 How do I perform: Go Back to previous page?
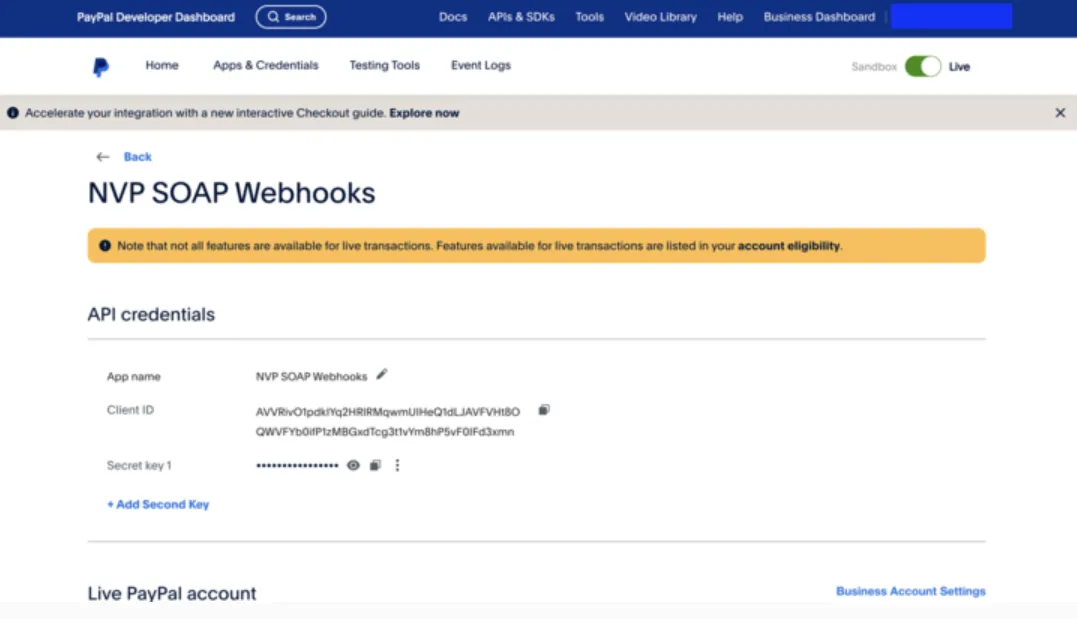coord(137,157)
